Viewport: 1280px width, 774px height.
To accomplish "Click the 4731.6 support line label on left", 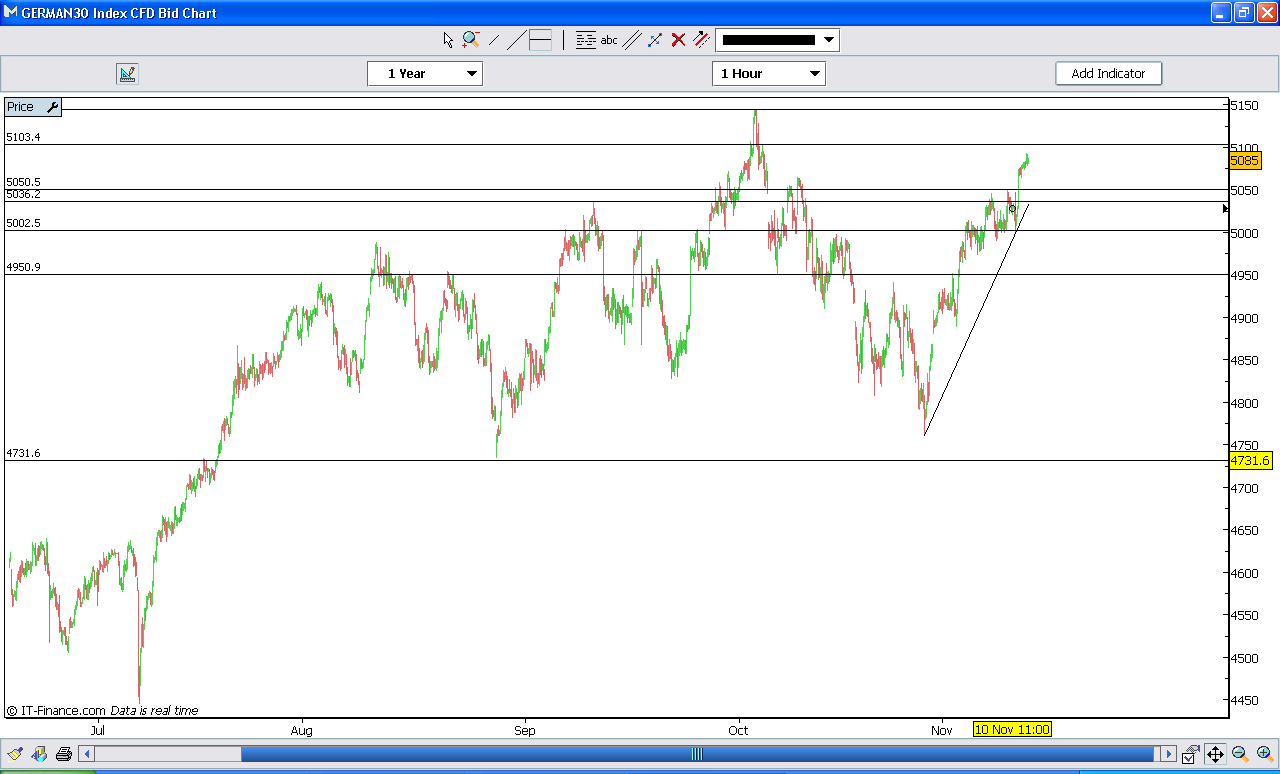I will point(23,453).
